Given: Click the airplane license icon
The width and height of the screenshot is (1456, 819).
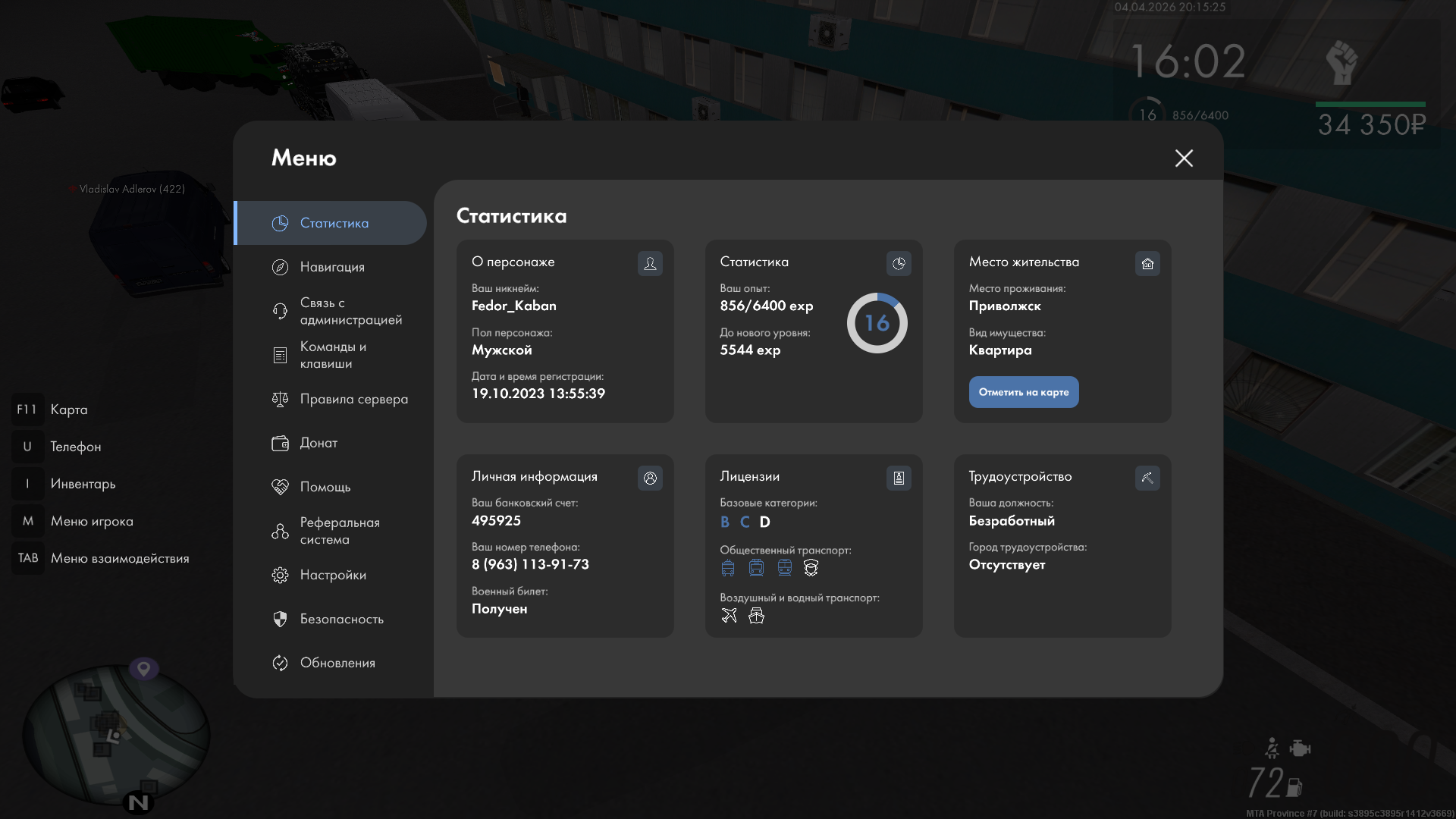Looking at the screenshot, I should click(729, 615).
